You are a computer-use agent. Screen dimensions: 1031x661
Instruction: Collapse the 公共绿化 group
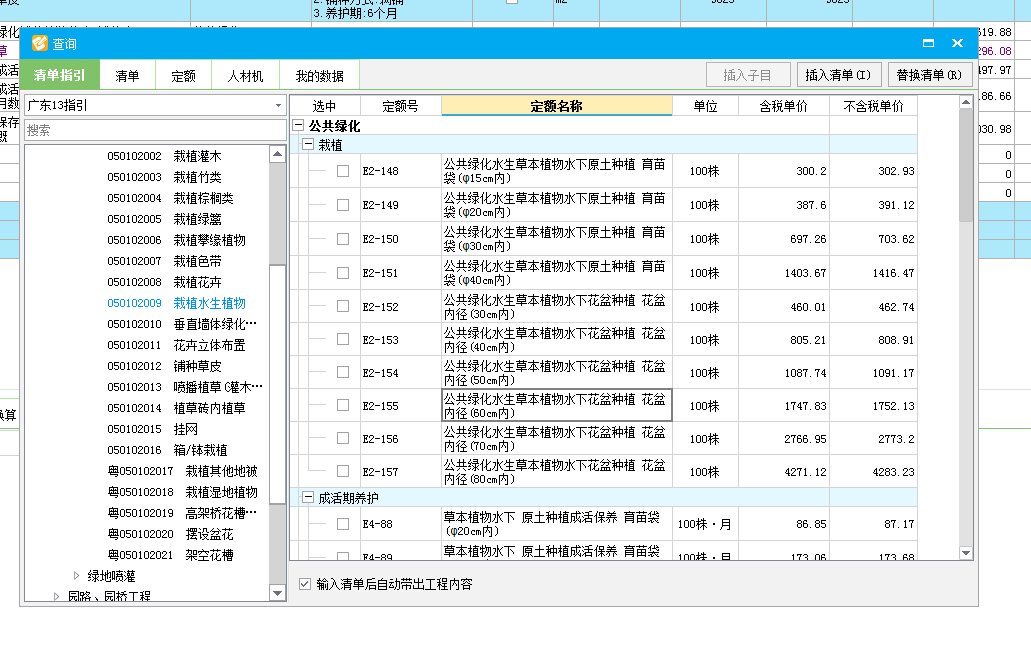point(298,125)
